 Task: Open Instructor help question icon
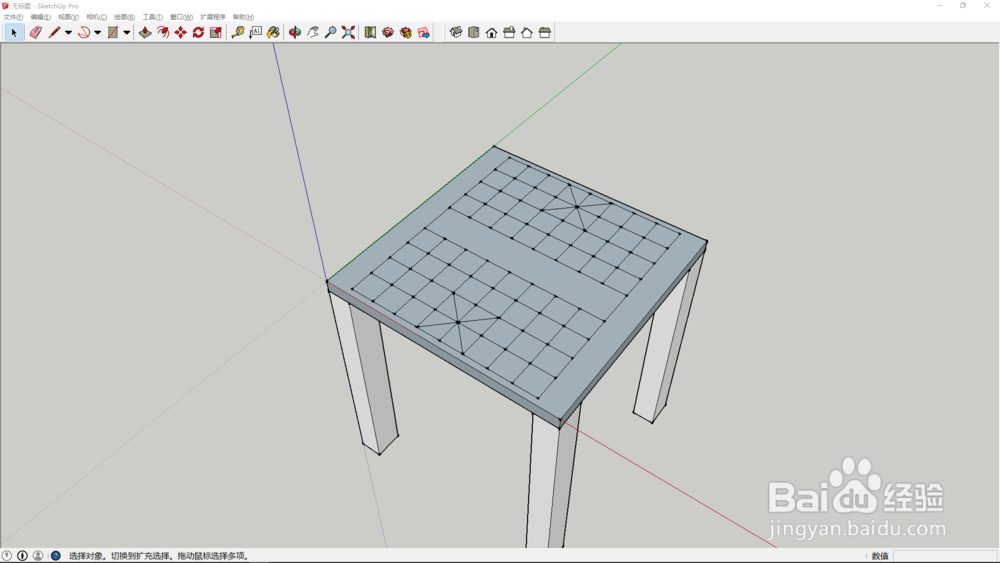click(55, 556)
